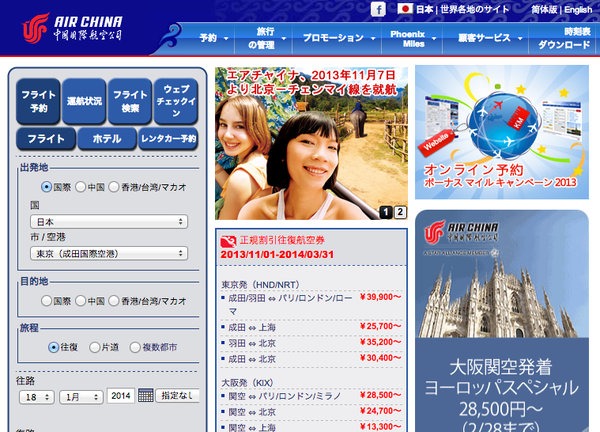600x432 pixels.
Task: Show banner slide 2
Action: pos(400,212)
